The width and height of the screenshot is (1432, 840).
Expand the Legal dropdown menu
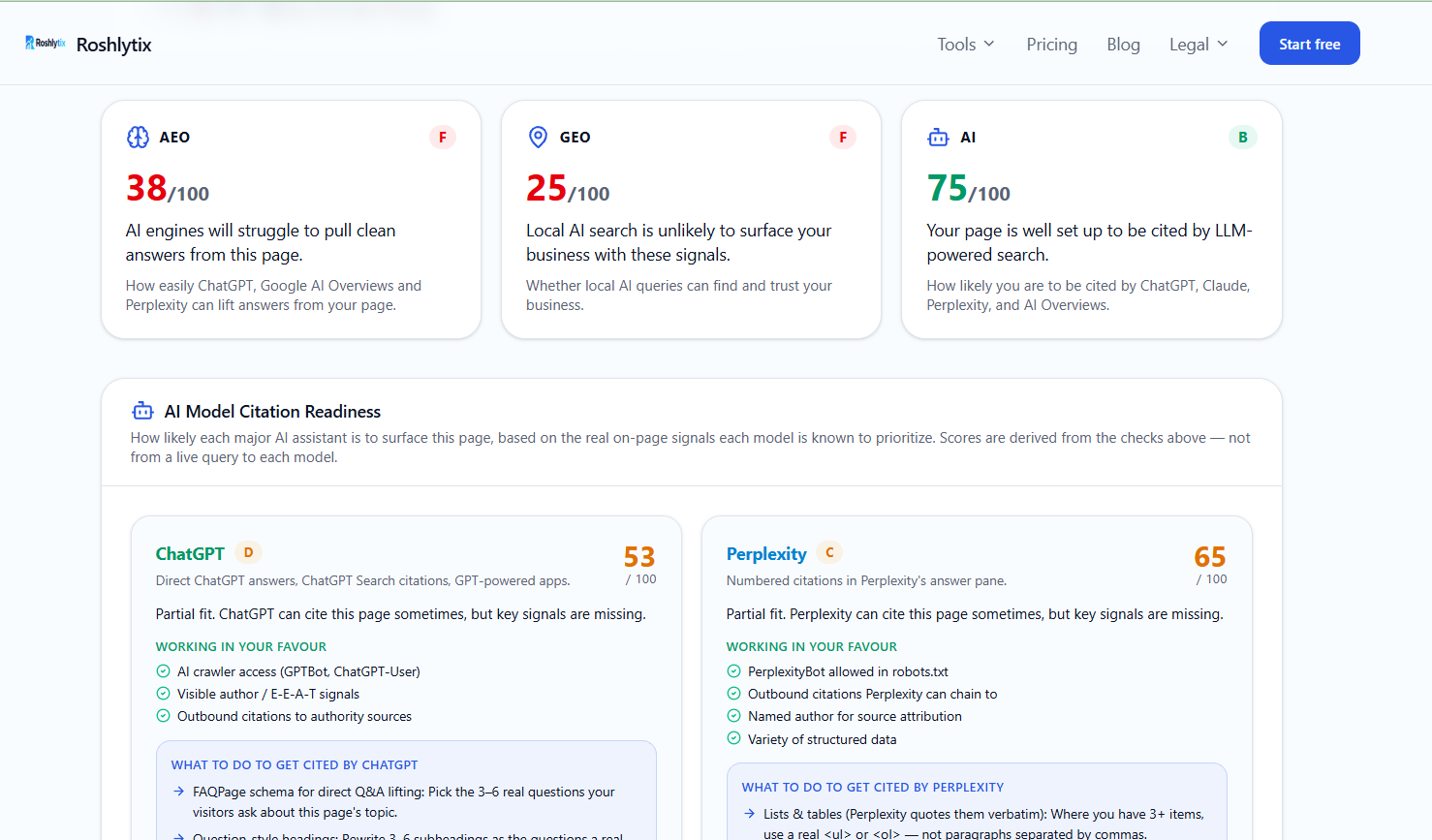(x=1199, y=44)
